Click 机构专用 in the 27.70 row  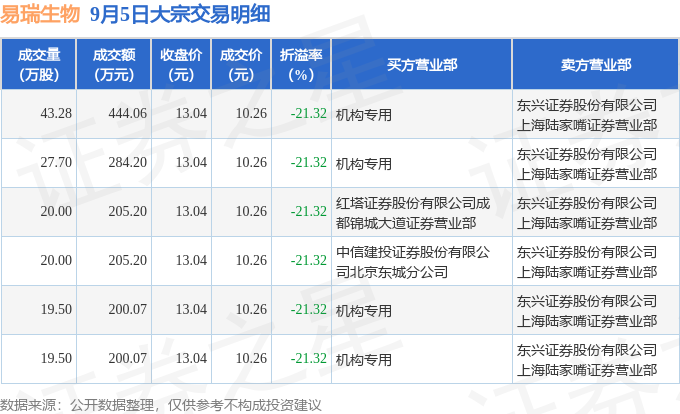[x=363, y=164]
